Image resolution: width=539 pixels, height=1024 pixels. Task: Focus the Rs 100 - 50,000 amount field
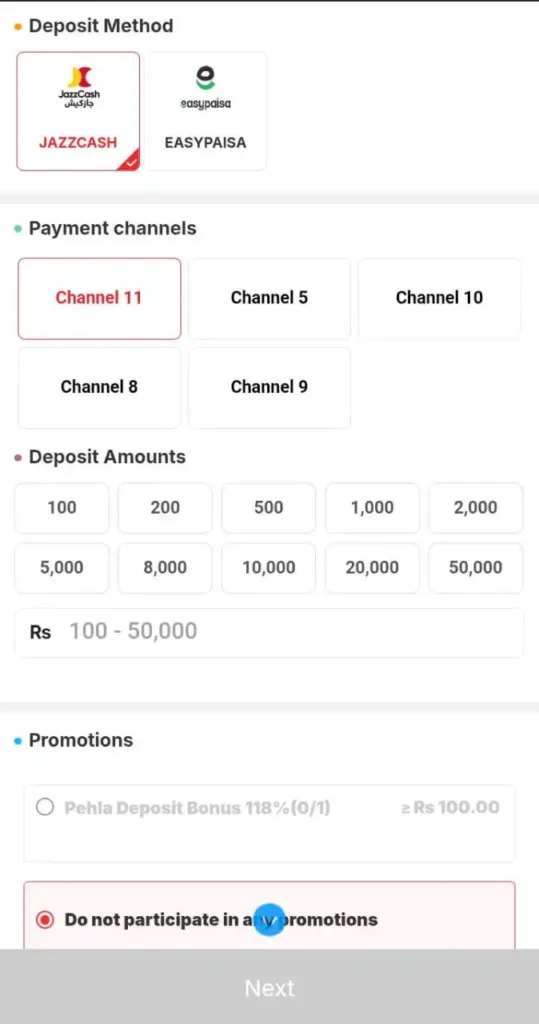269,632
